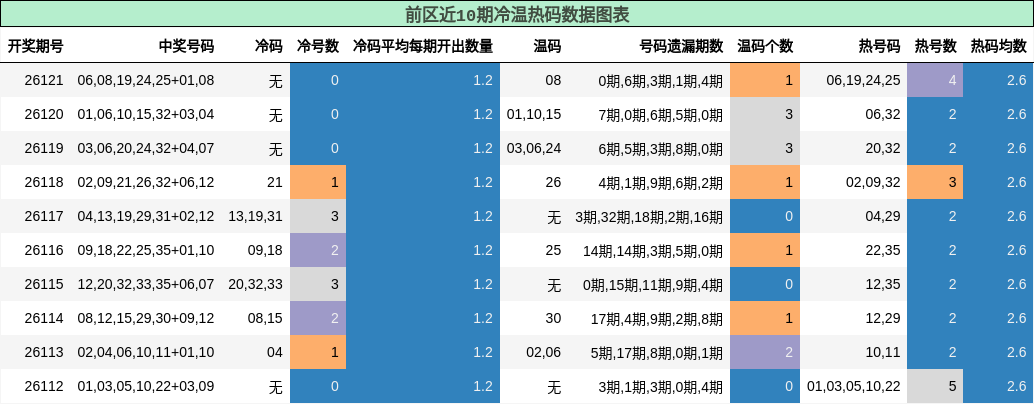
Task: Select hot numbers cell 10,11
Action: click(x=883, y=352)
